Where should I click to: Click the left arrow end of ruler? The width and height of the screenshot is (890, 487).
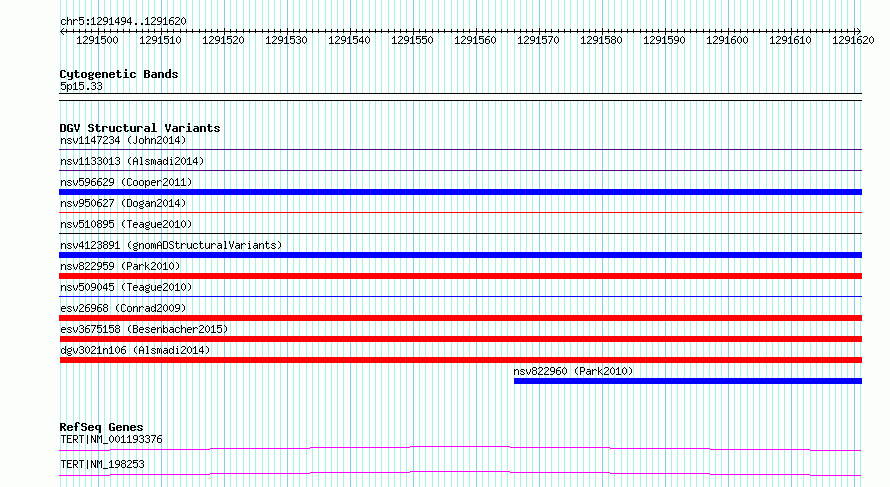(x=62, y=31)
